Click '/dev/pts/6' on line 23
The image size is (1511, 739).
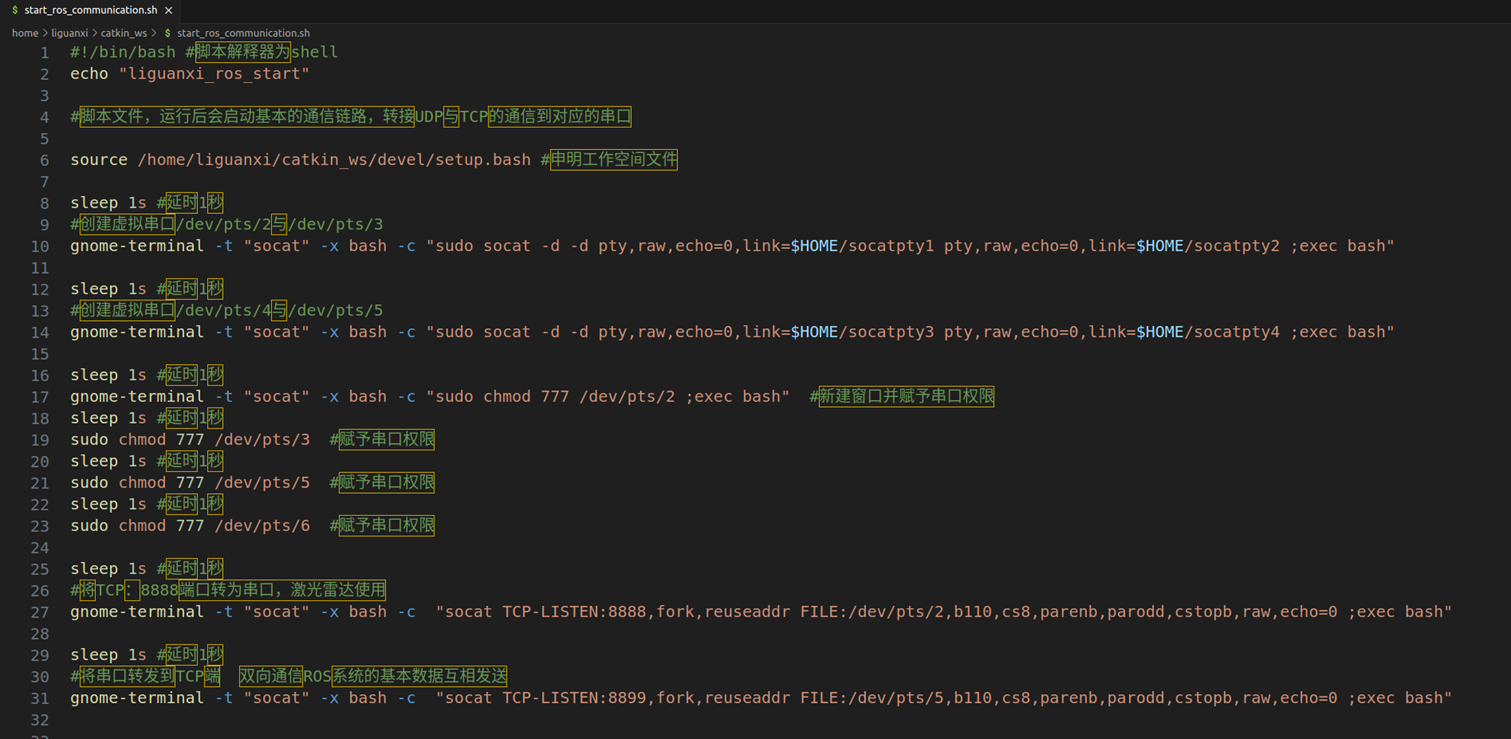click(x=262, y=526)
